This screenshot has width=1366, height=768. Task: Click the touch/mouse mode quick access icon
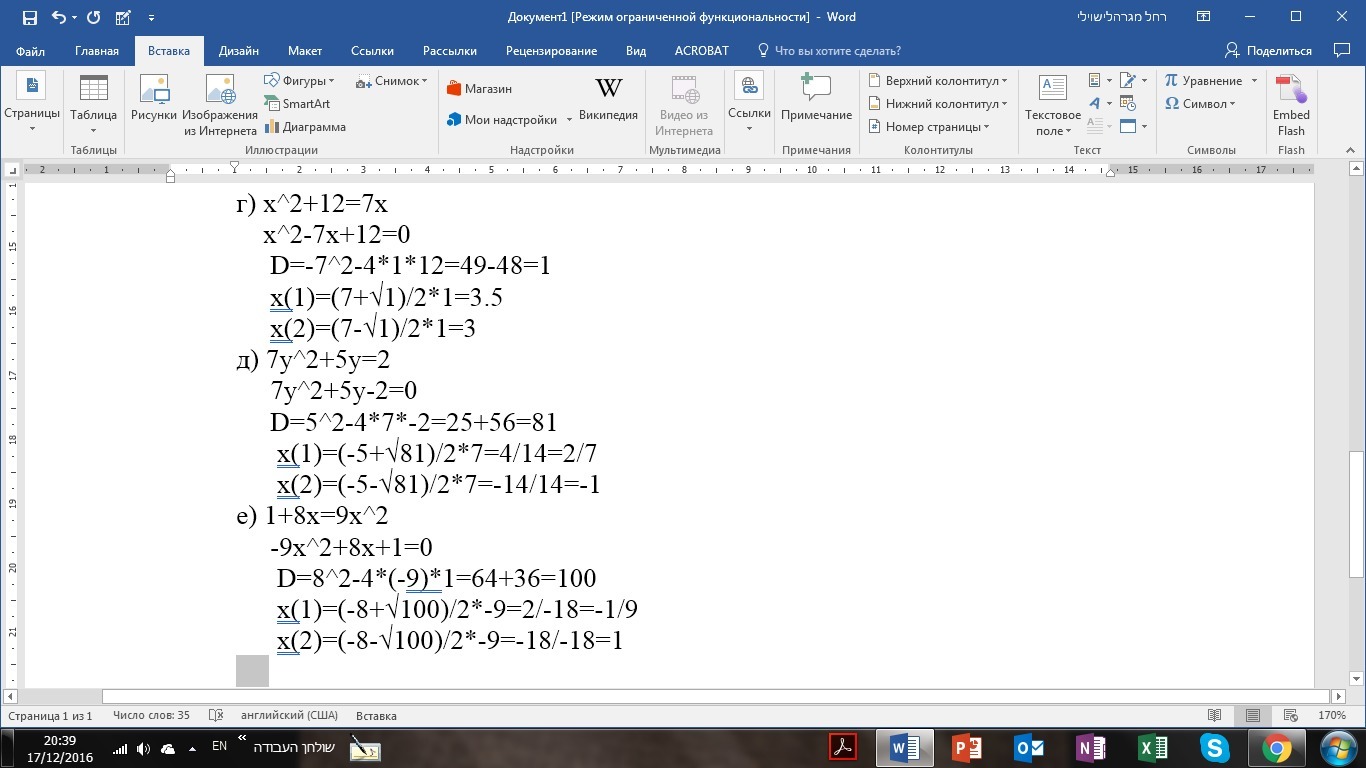click(x=123, y=17)
